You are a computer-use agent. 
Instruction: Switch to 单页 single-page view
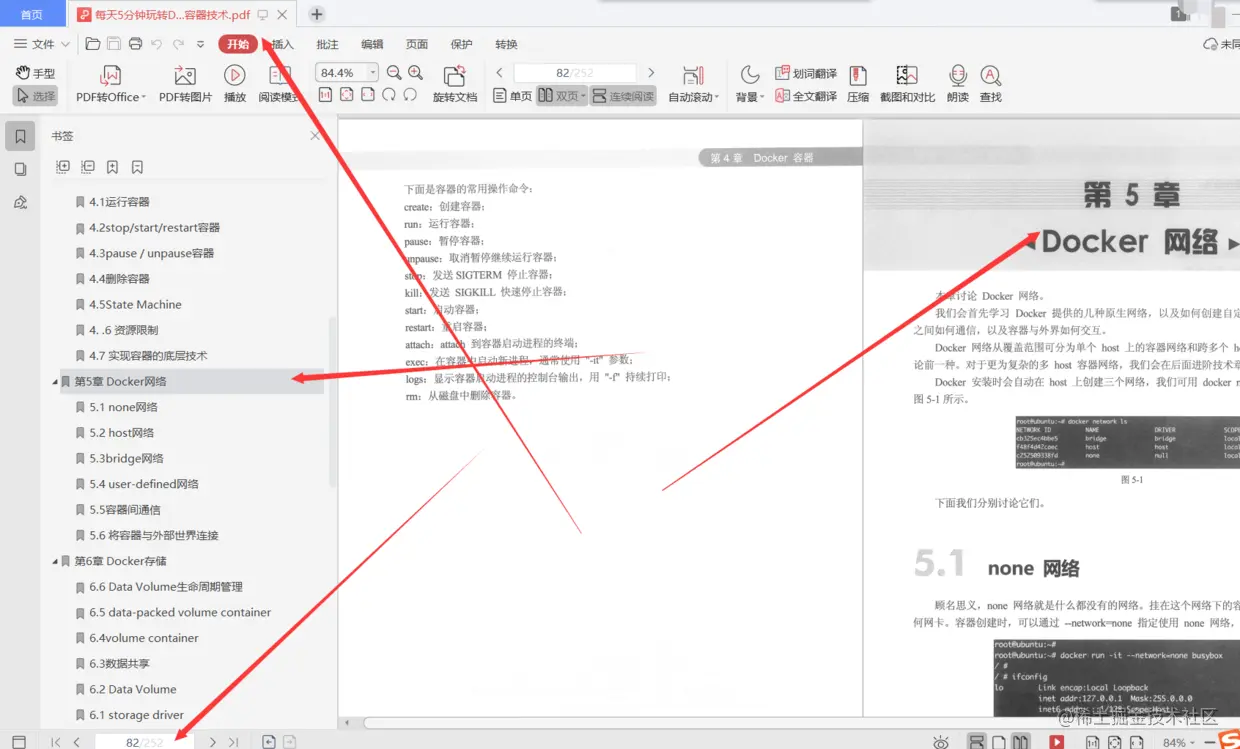512,96
